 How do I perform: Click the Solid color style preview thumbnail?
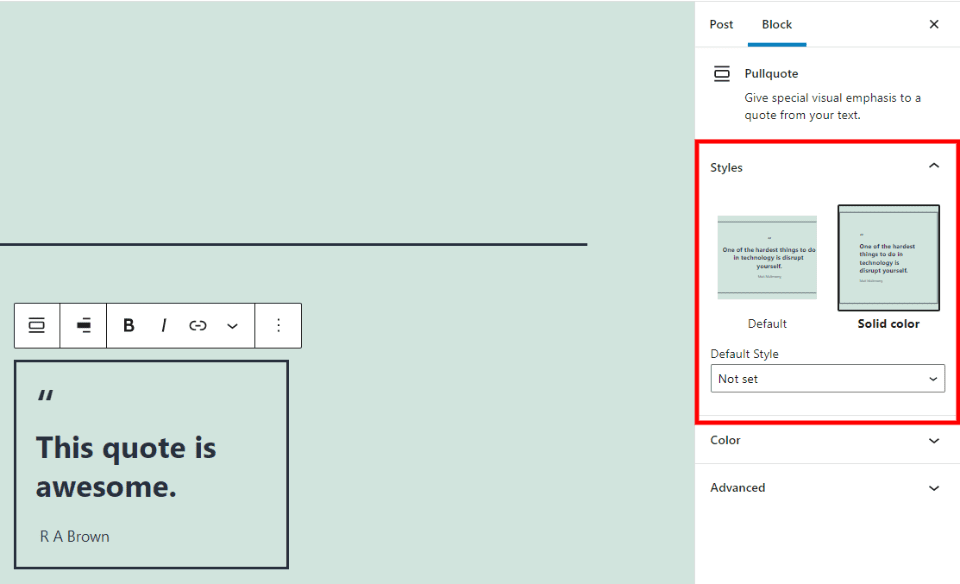(888, 258)
